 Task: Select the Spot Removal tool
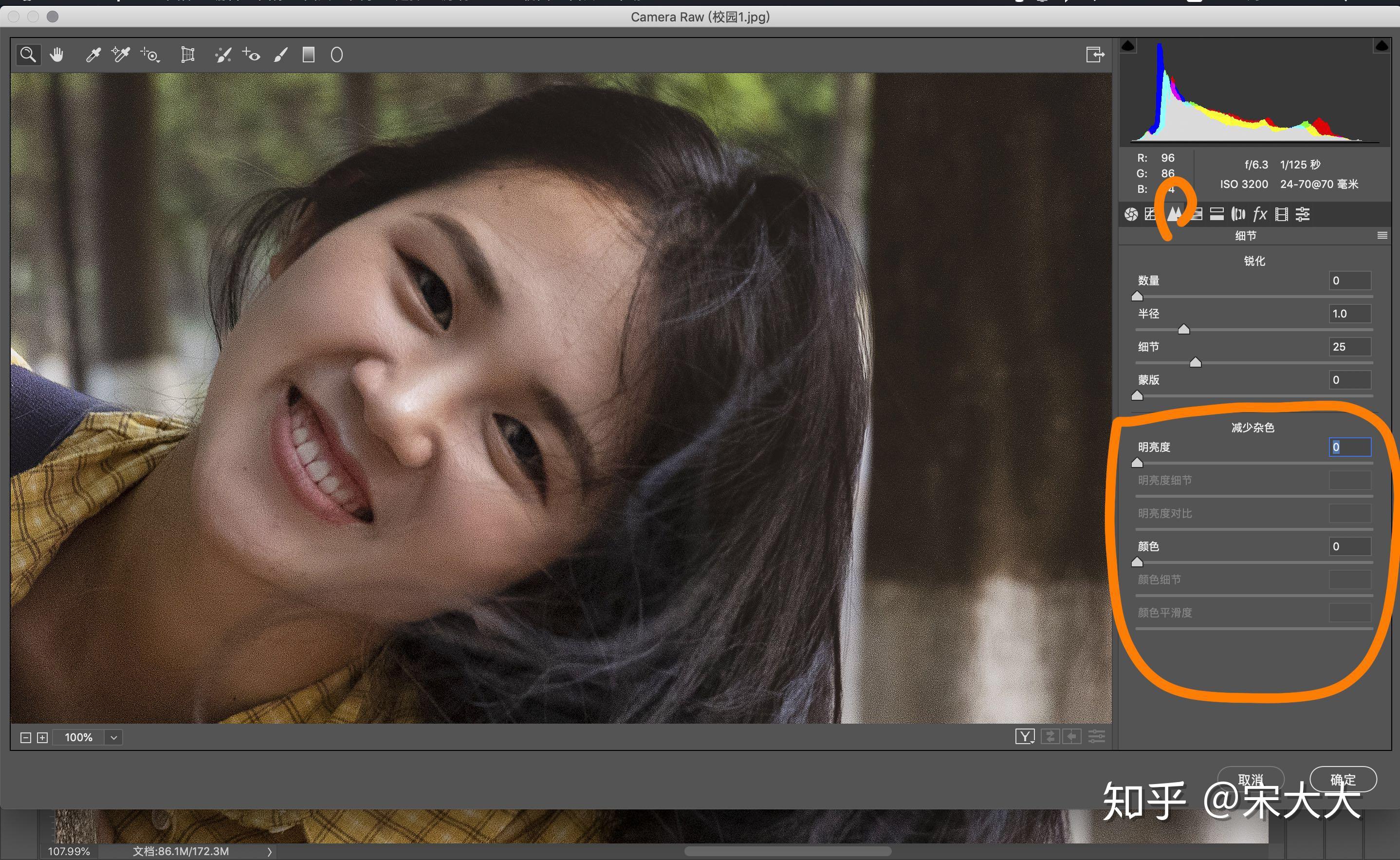click(x=223, y=55)
